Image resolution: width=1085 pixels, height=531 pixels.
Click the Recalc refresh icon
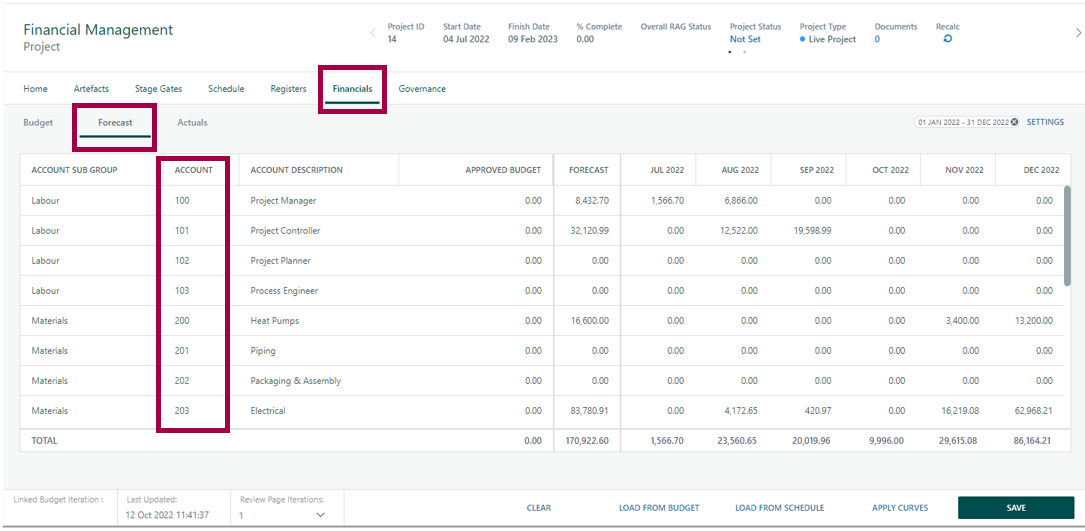[947, 39]
